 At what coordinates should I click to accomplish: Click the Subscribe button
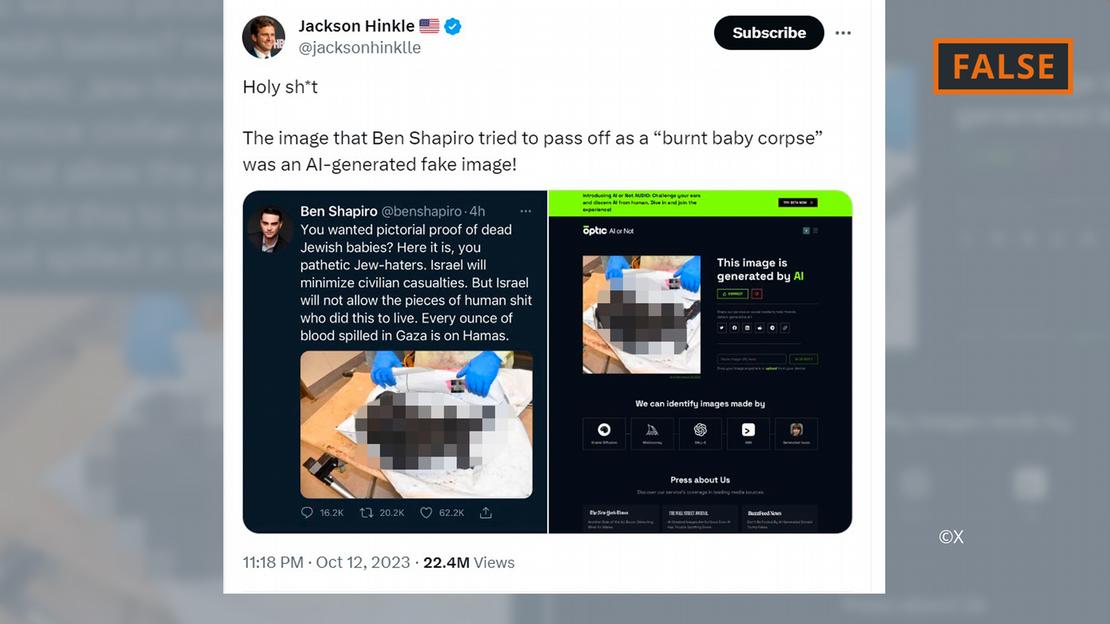(769, 33)
